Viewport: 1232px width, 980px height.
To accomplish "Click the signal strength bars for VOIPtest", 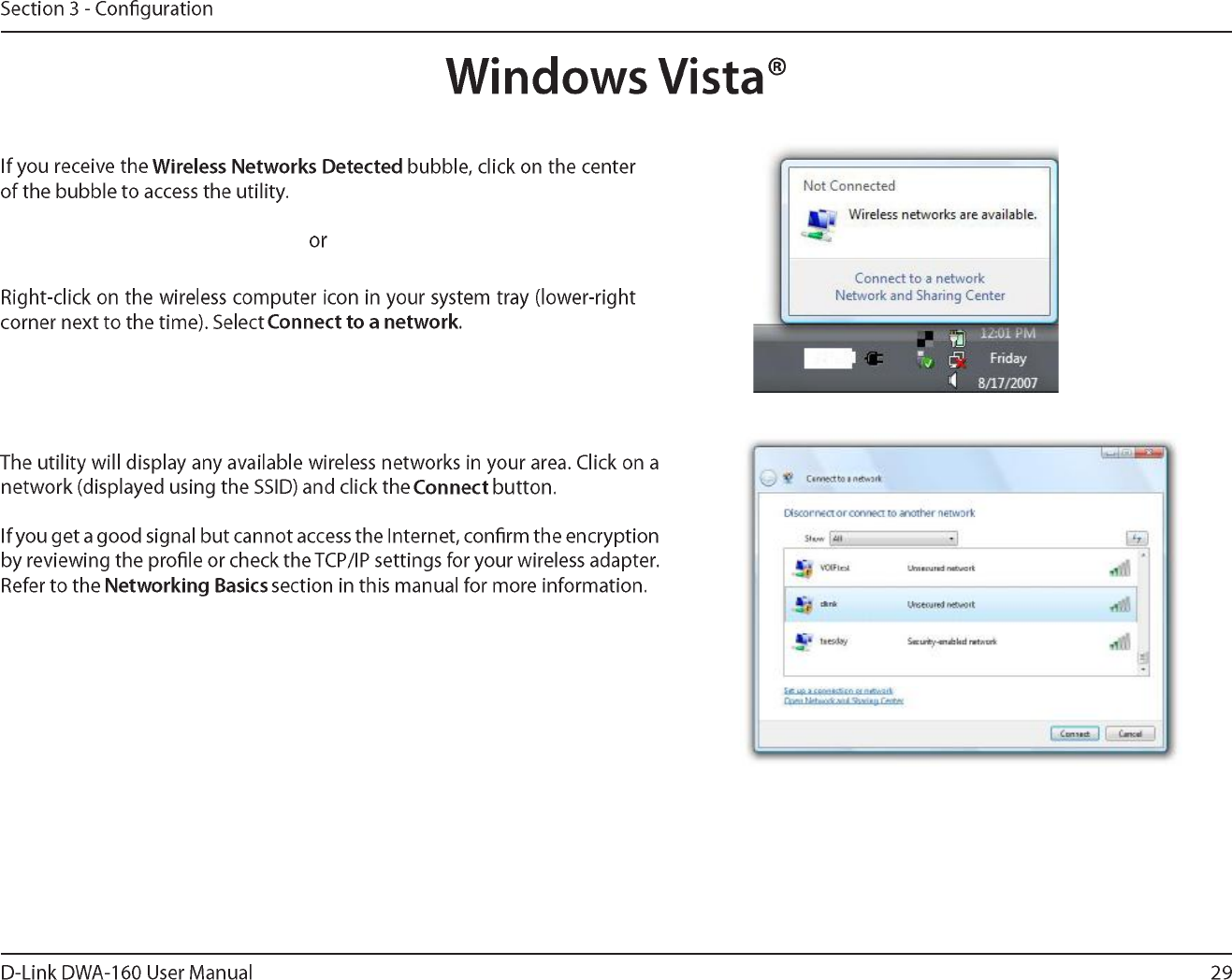I will click(x=1120, y=568).
